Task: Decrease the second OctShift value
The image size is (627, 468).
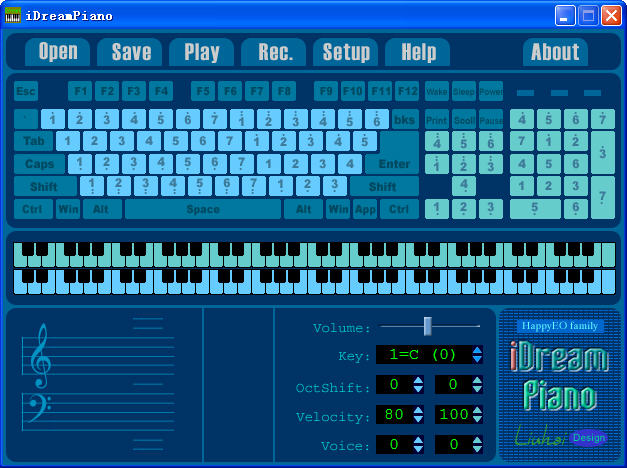Action: point(477,389)
